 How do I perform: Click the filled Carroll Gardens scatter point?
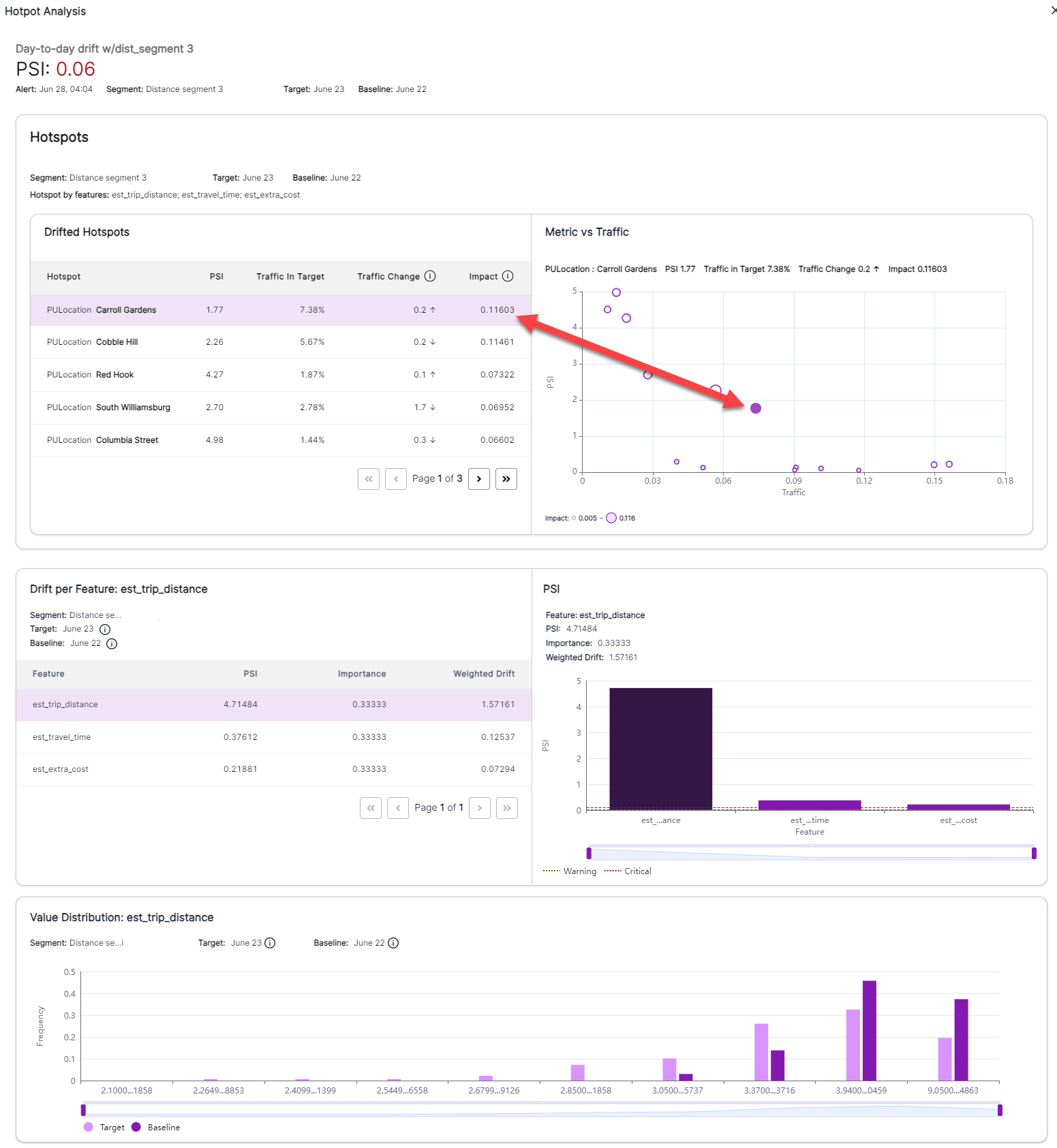point(756,408)
